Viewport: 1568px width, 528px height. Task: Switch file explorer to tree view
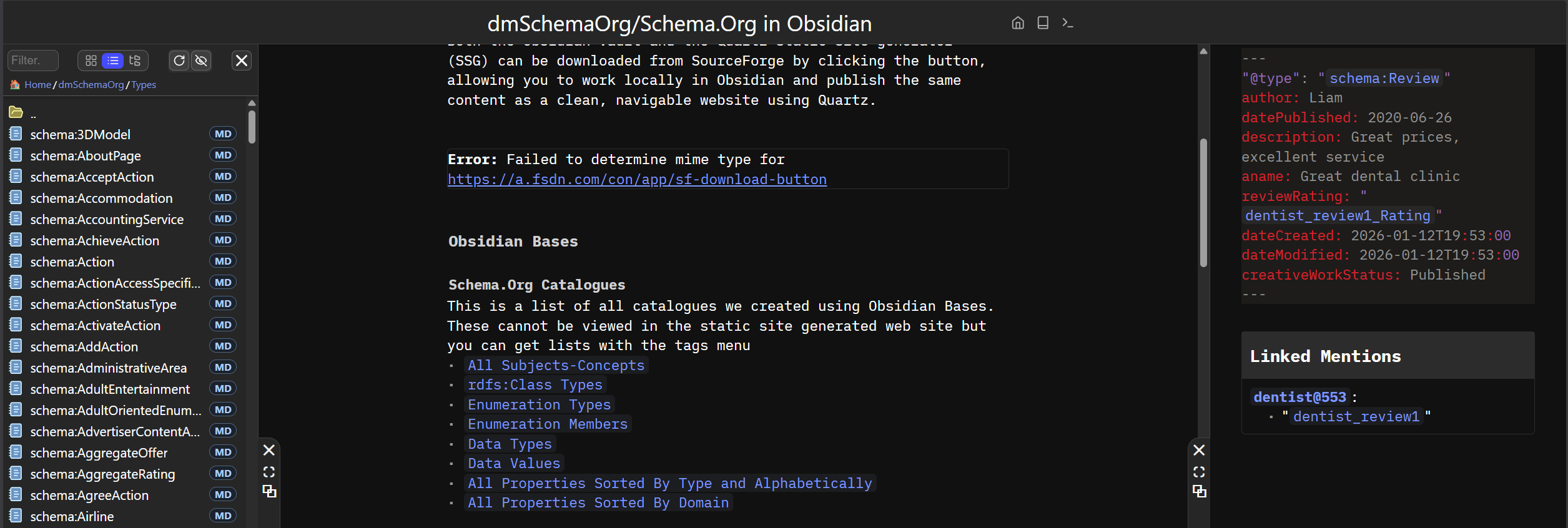point(135,61)
